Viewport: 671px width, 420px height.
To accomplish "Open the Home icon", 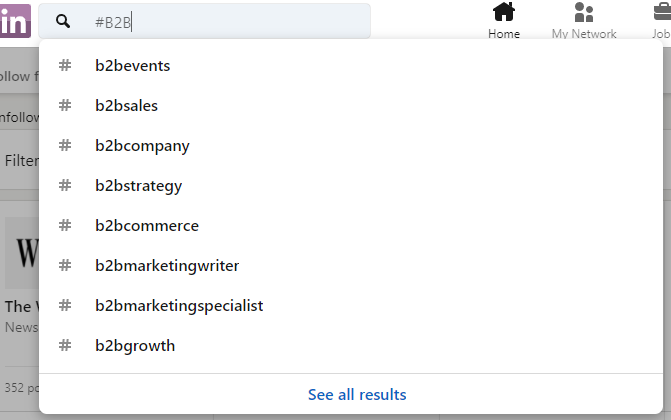I will coord(504,12).
